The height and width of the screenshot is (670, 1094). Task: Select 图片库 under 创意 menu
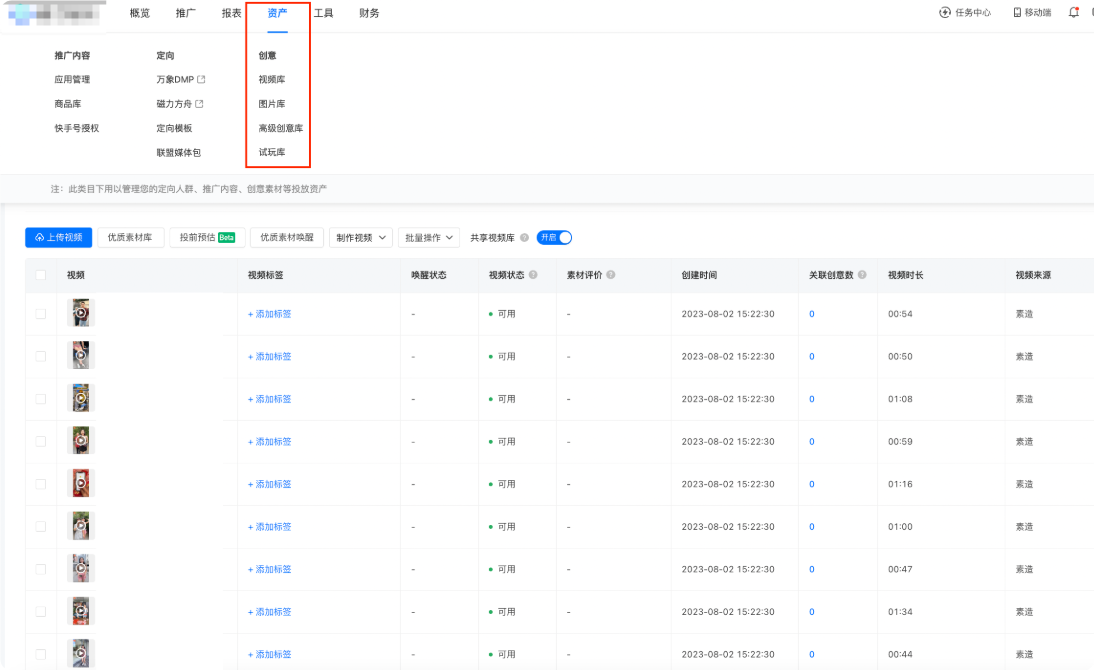271,104
